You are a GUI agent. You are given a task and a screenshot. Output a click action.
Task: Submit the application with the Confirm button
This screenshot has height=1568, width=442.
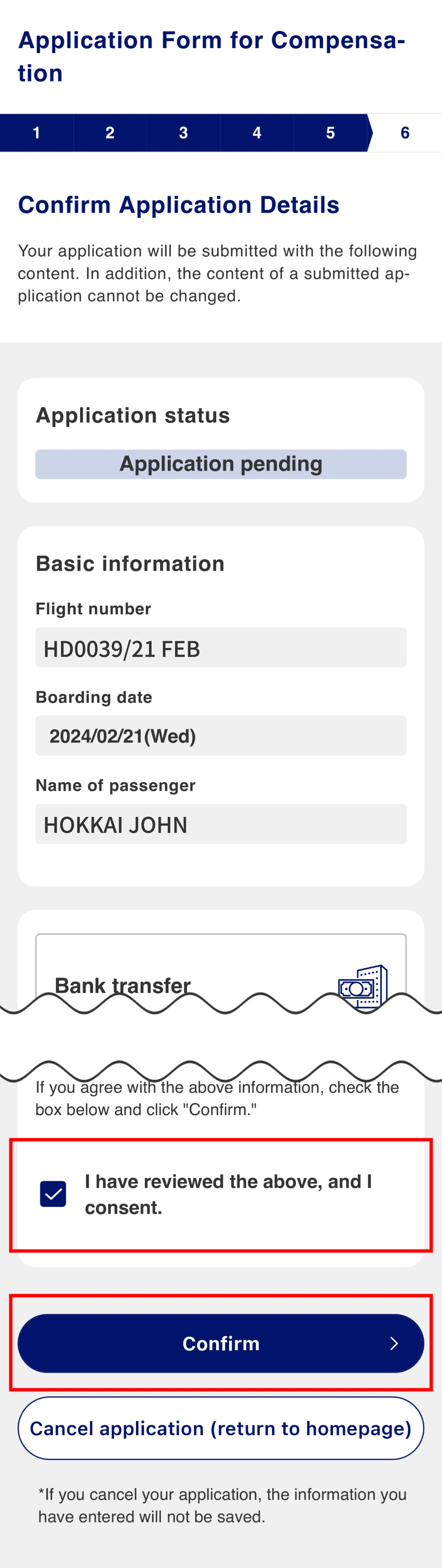pyautogui.click(x=221, y=1343)
